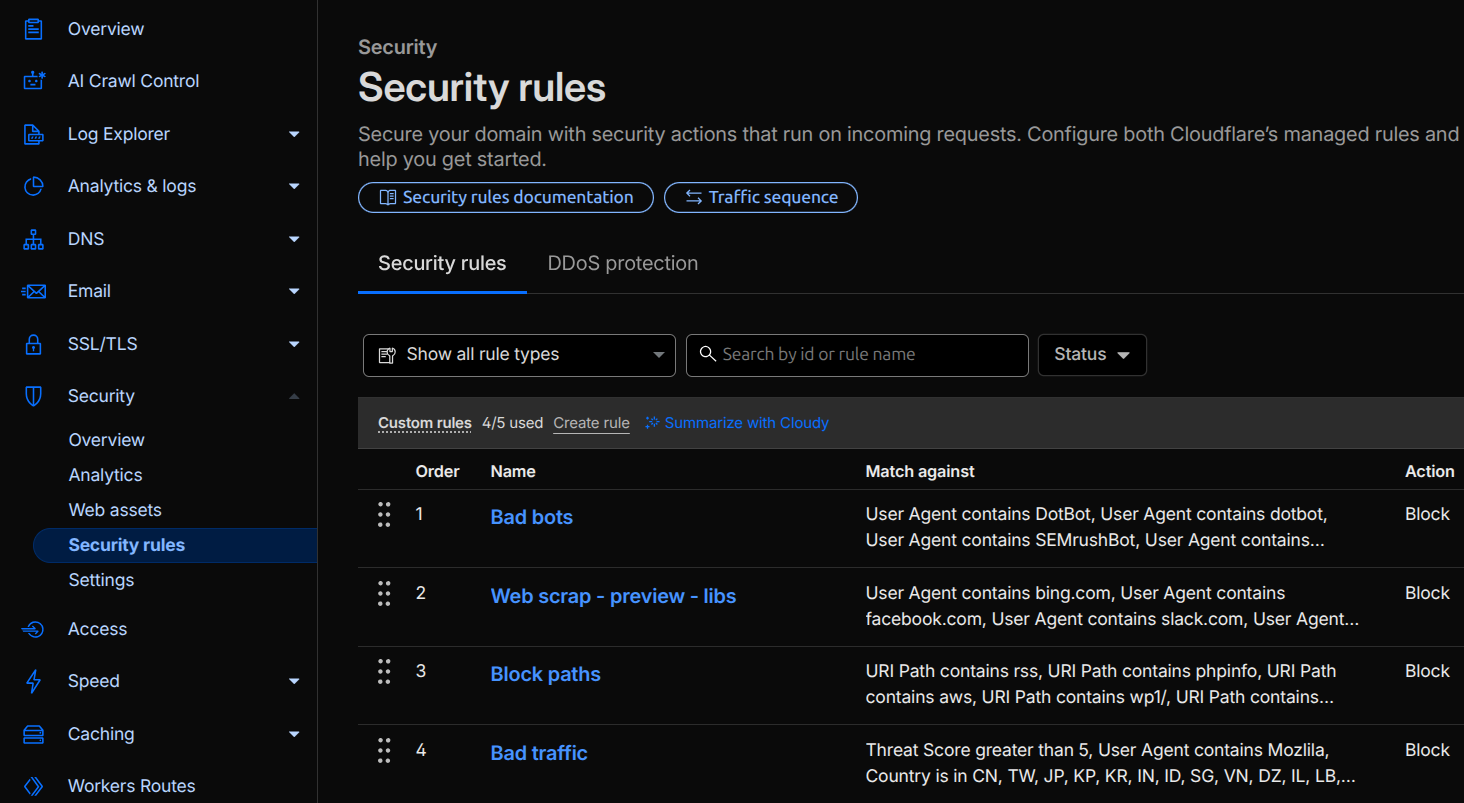Collapse the Security section arrow
The width and height of the screenshot is (1464, 803).
294,396
